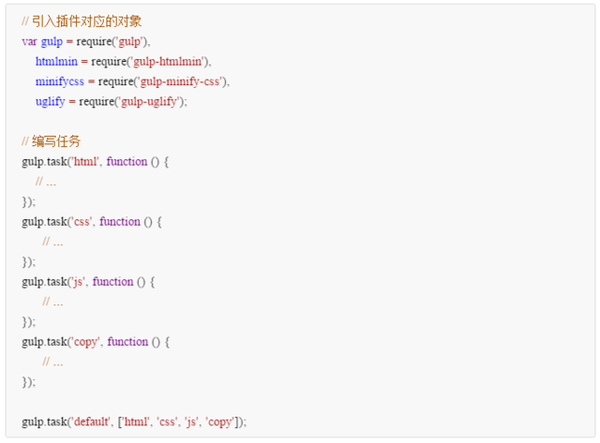The width and height of the screenshot is (600, 443).
Task: Click the blue 'htmlmin' variable name
Action: (x=56, y=61)
